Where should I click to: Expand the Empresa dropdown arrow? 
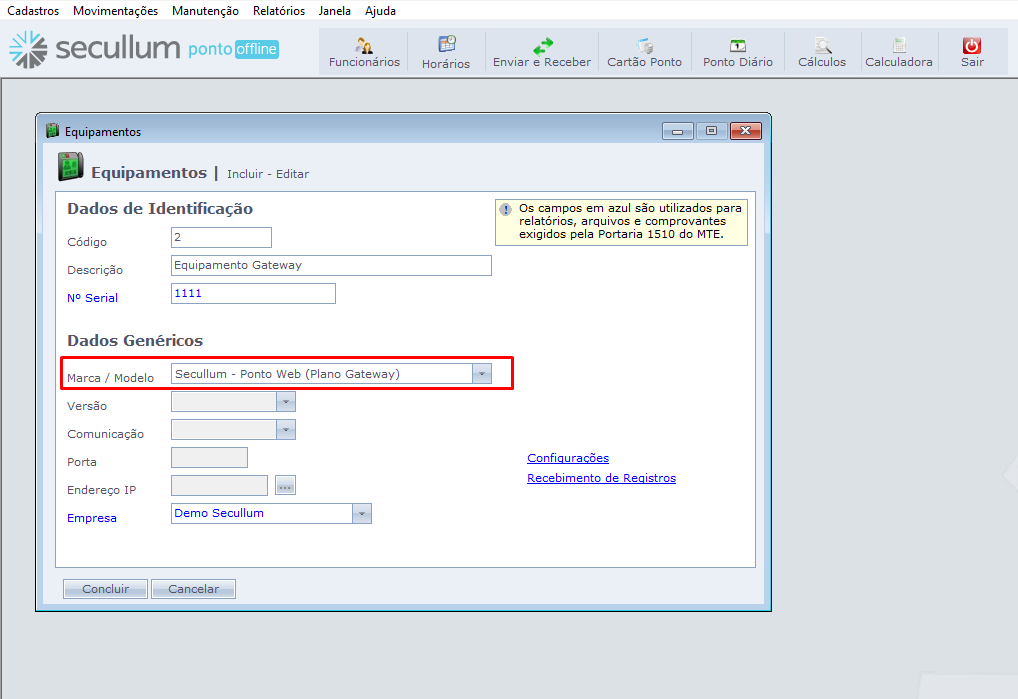click(362, 514)
